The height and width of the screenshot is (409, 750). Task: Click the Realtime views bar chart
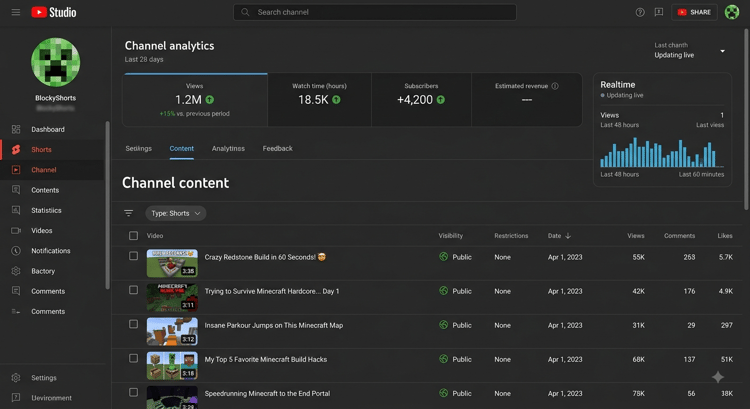[662, 153]
